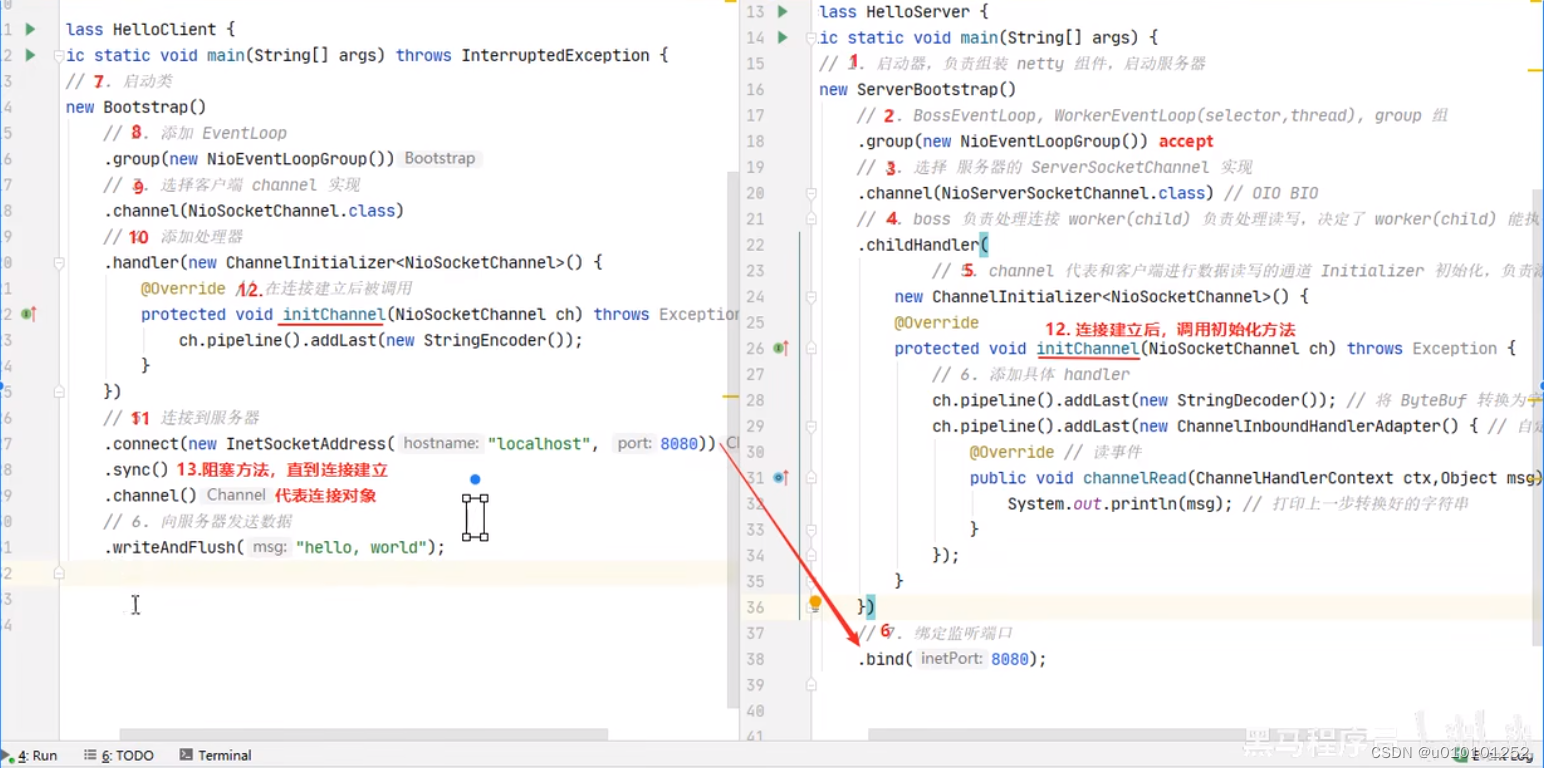Collapse the .handler ChannelInitializer block in HelloClient

(x=58, y=263)
